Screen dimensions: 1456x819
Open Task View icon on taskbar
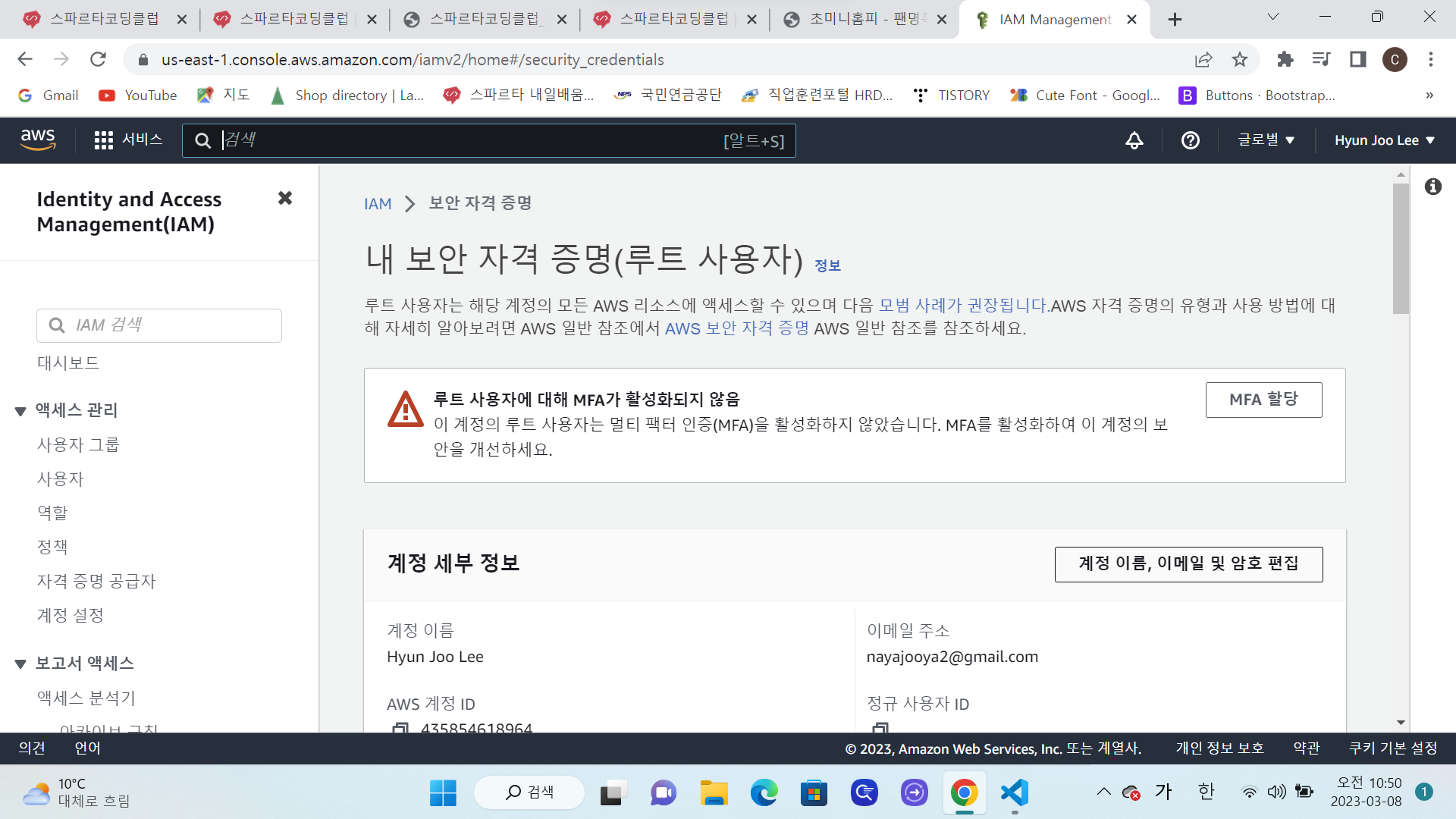coord(613,792)
